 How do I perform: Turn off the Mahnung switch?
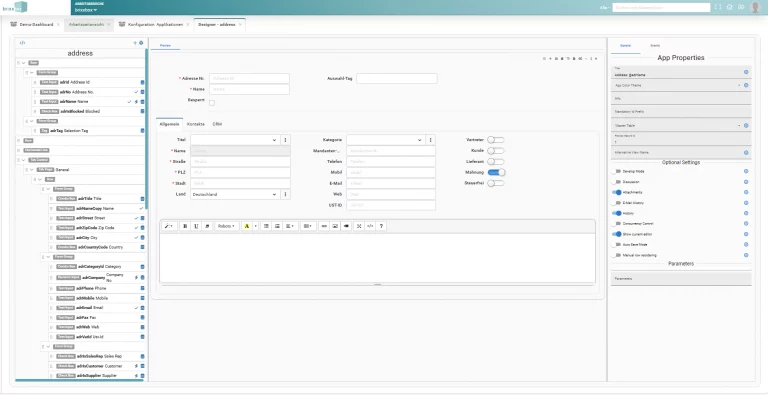tap(496, 173)
